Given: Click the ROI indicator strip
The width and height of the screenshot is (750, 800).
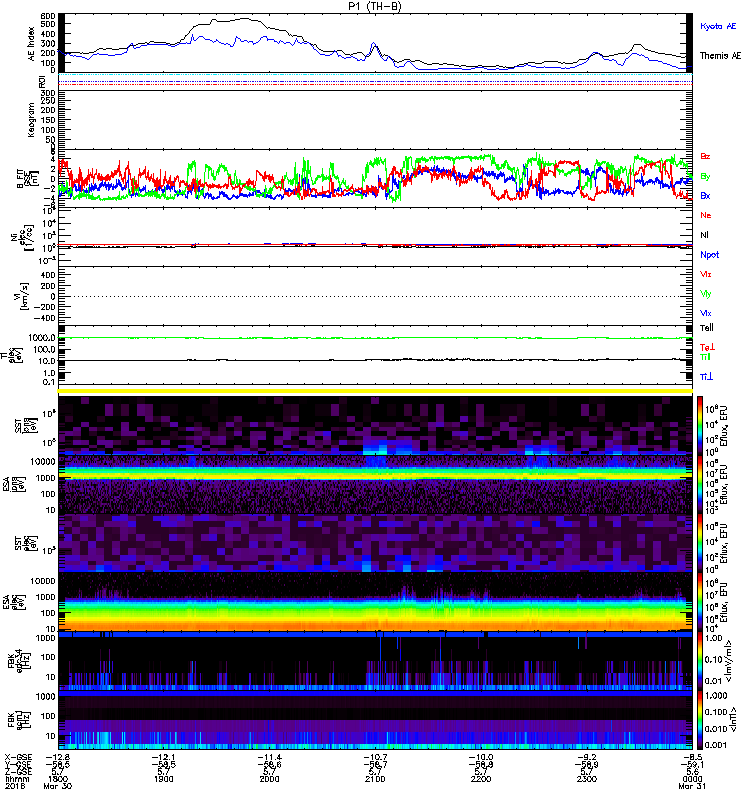Looking at the screenshot, I should click(375, 82).
